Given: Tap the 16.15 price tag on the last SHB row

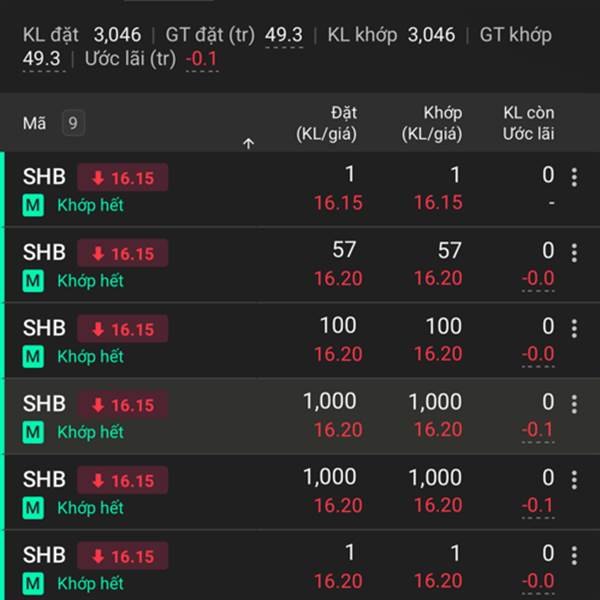Looking at the screenshot, I should 122,556.
